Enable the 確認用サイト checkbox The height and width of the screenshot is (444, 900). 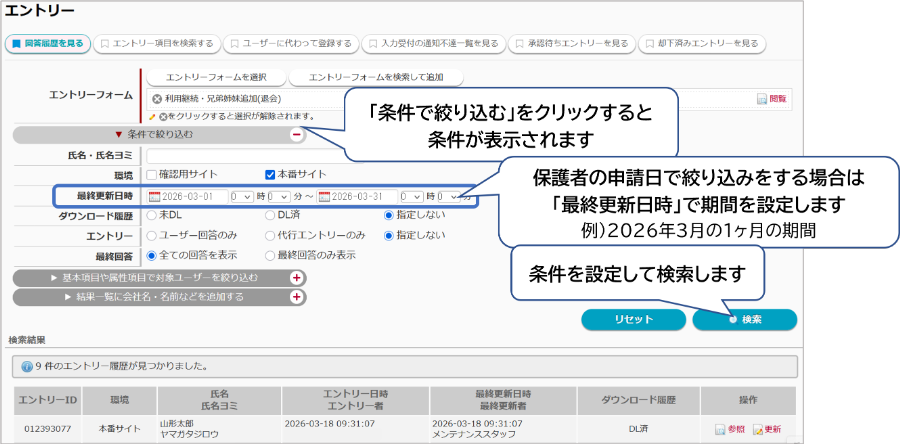(152, 175)
